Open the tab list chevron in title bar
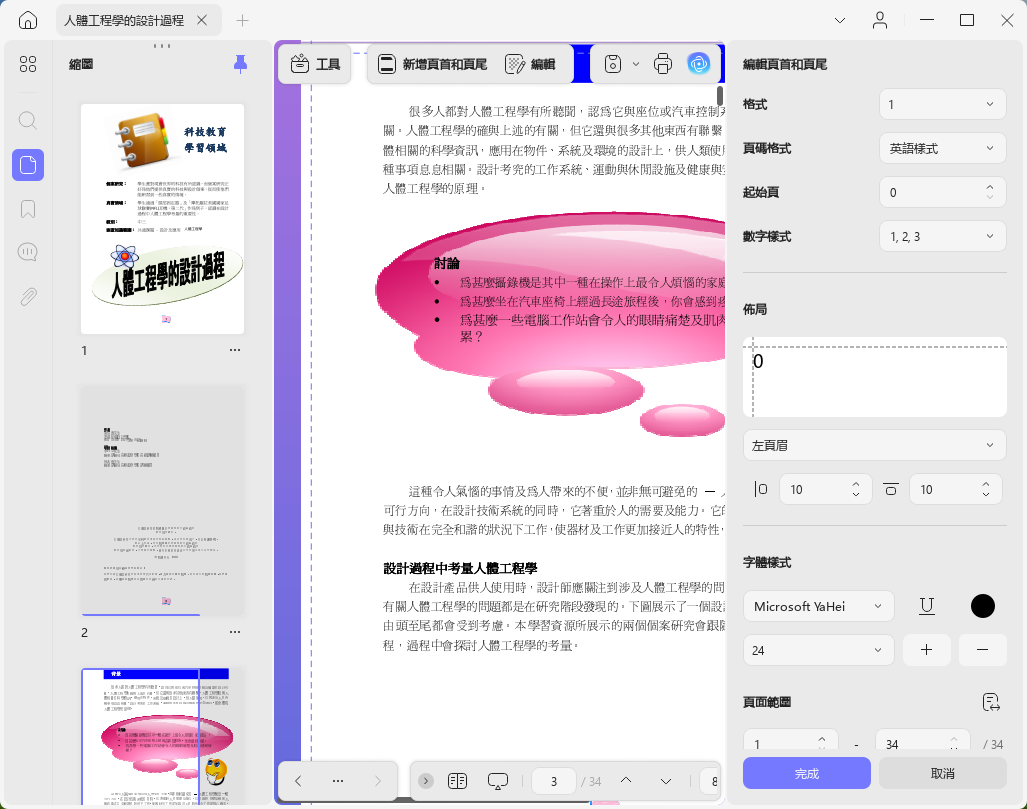Viewport: 1027px width, 809px height. coord(840,20)
